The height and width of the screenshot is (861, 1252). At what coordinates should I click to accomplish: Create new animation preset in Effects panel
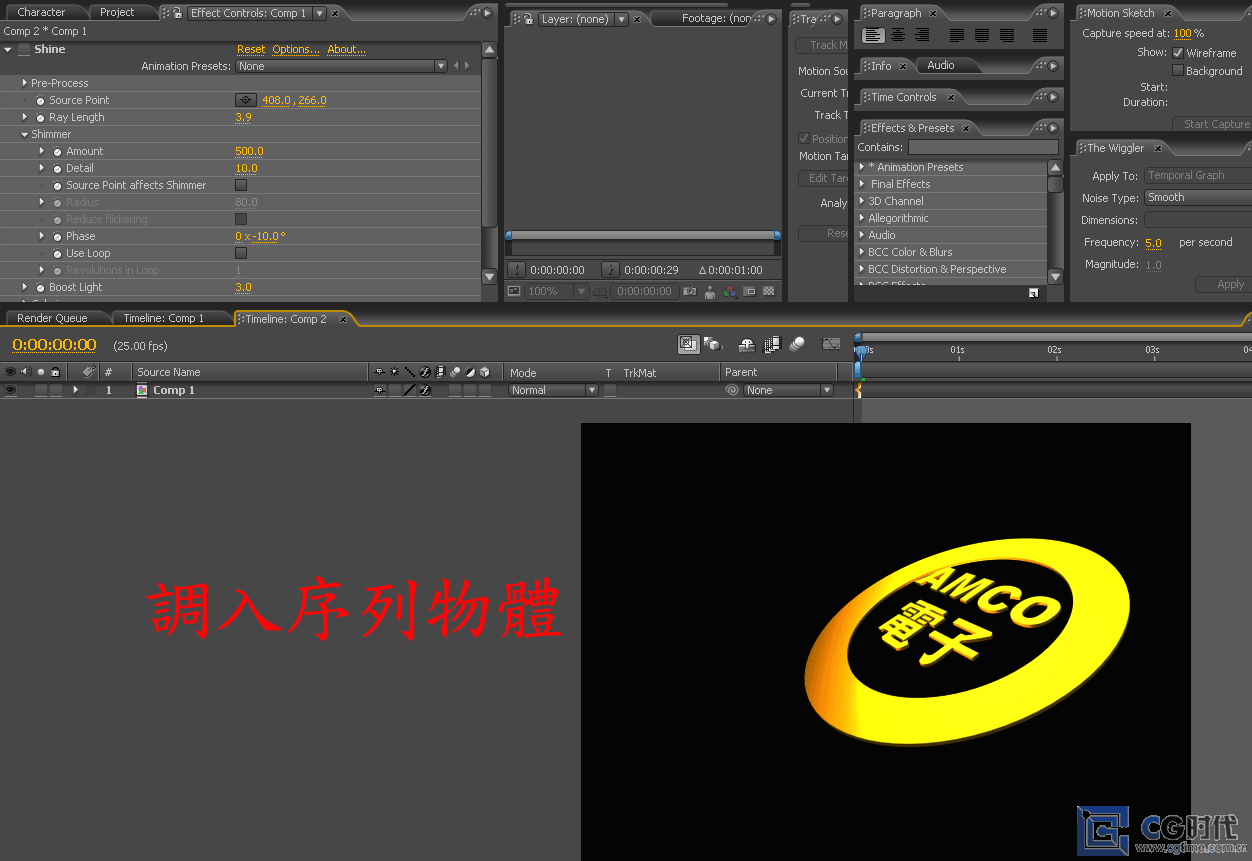[x=1033, y=293]
